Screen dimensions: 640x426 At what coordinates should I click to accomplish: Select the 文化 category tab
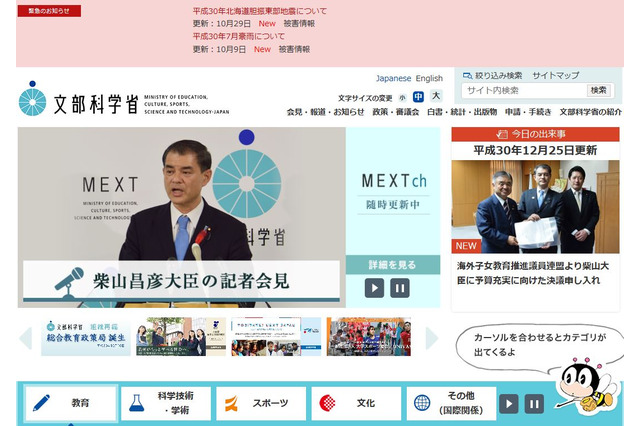356,403
